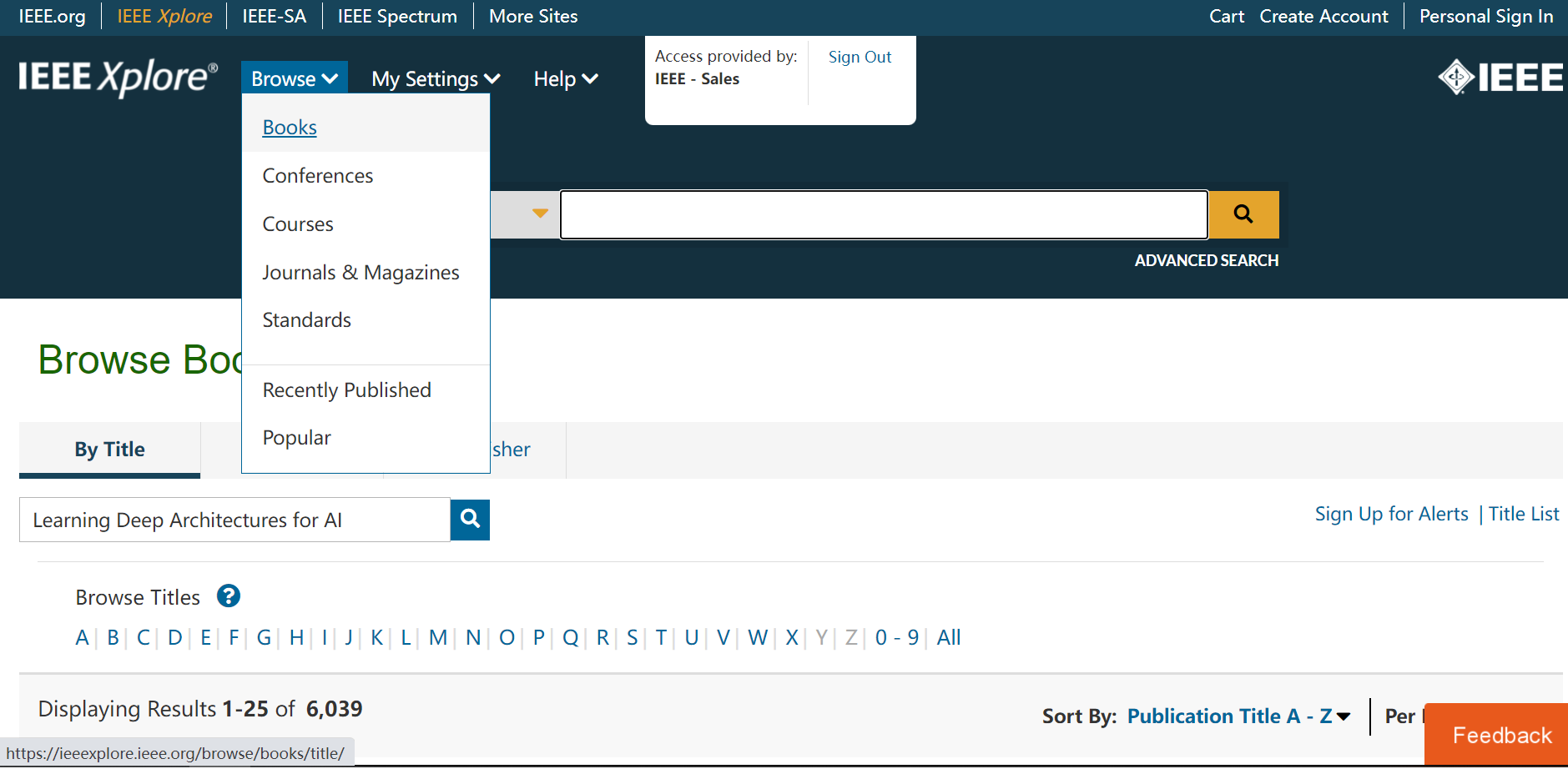1568x769 pixels.
Task: Click the orange global search magnifier button
Action: tap(1243, 214)
